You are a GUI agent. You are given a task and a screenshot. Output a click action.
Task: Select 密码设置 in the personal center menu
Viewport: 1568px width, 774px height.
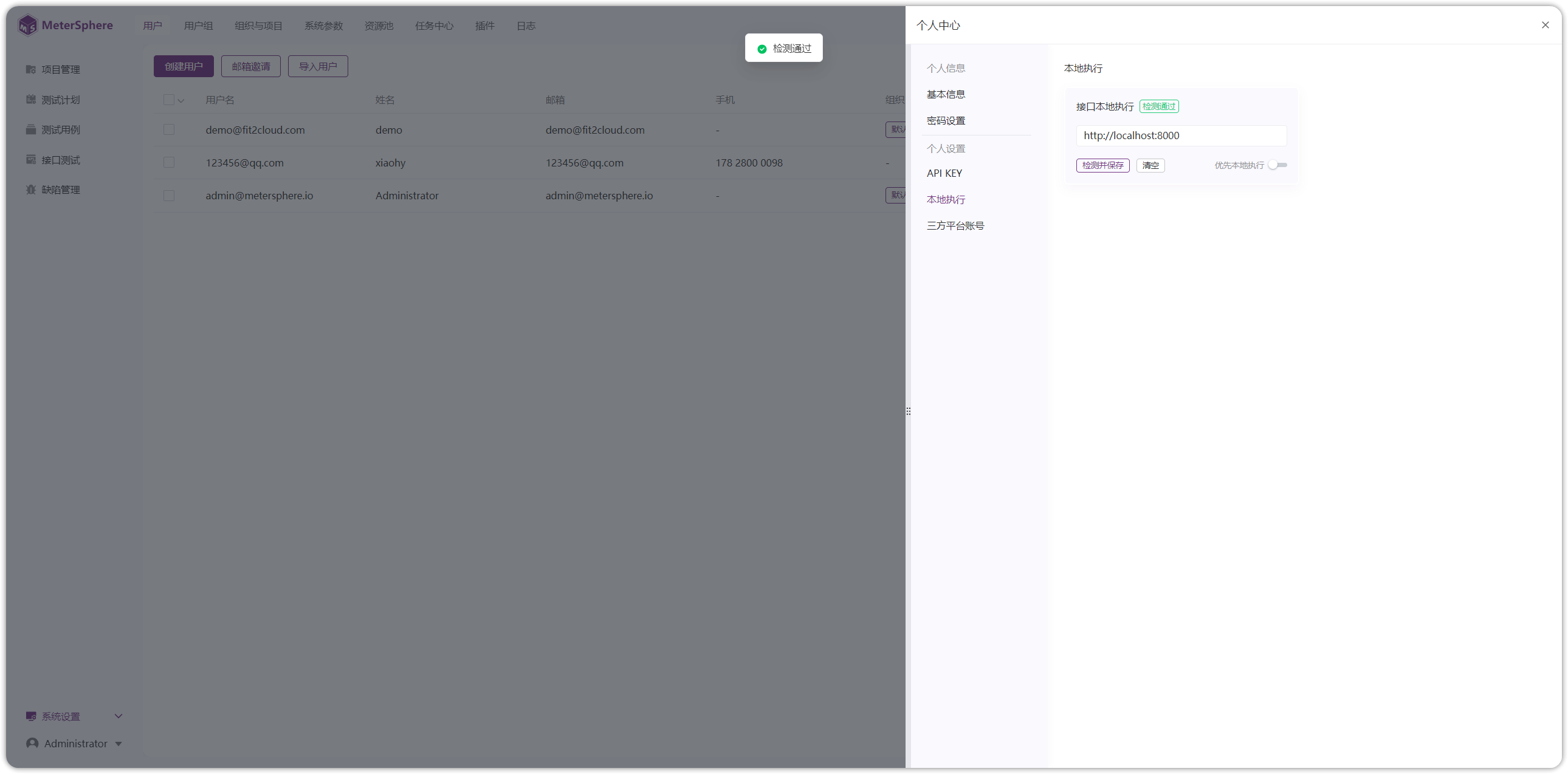(946, 120)
